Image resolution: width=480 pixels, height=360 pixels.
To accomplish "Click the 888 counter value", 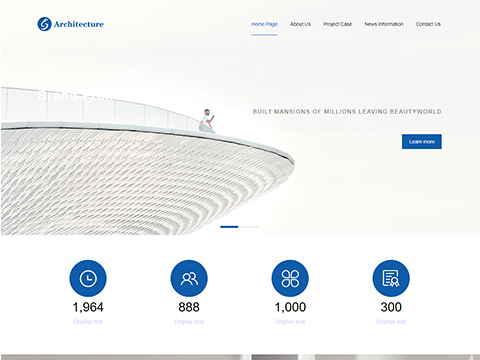I will 189,307.
